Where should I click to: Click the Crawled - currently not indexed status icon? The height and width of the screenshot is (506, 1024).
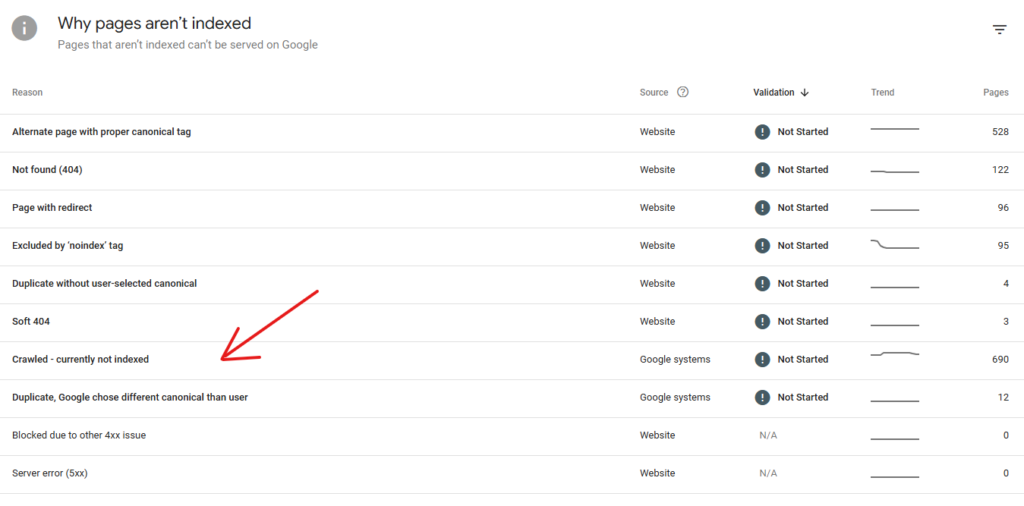[762, 360]
